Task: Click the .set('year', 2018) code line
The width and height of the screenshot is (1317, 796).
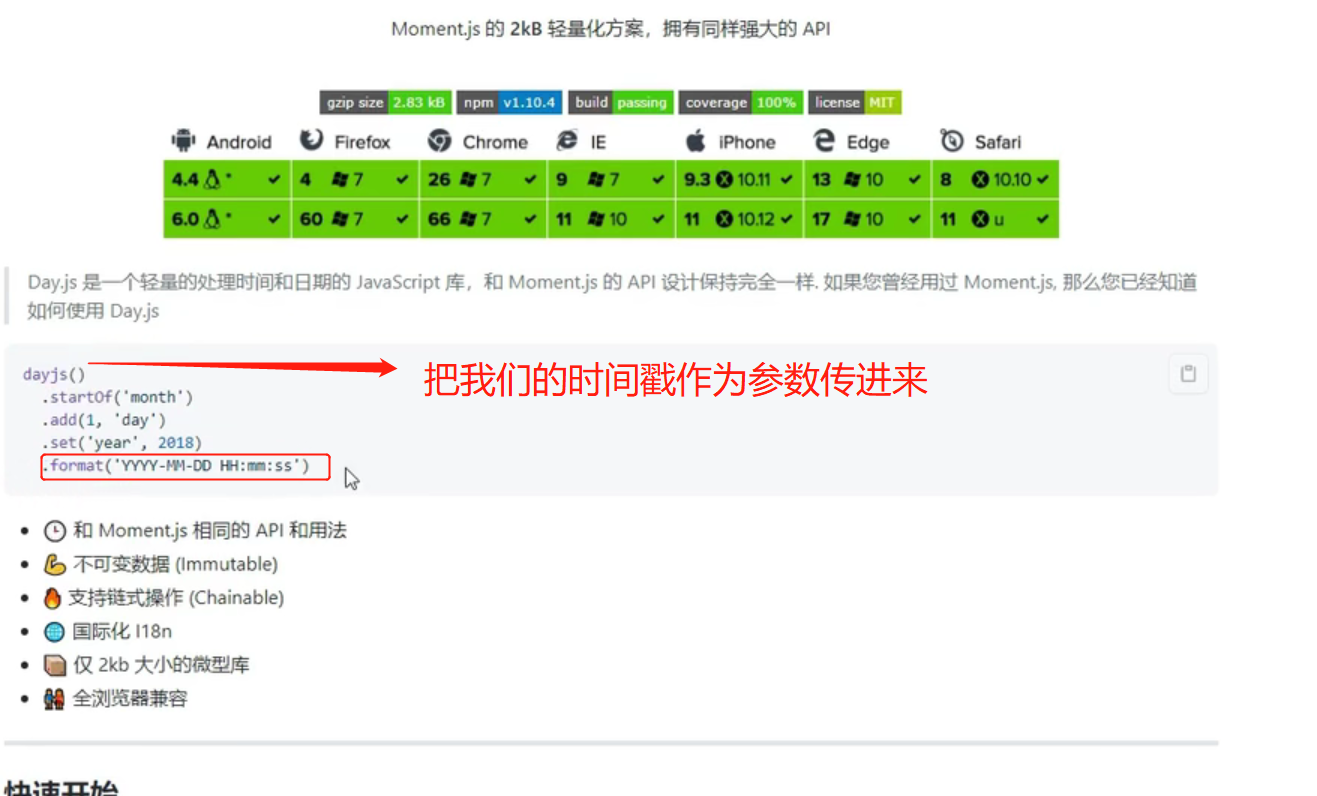Action: 121,442
